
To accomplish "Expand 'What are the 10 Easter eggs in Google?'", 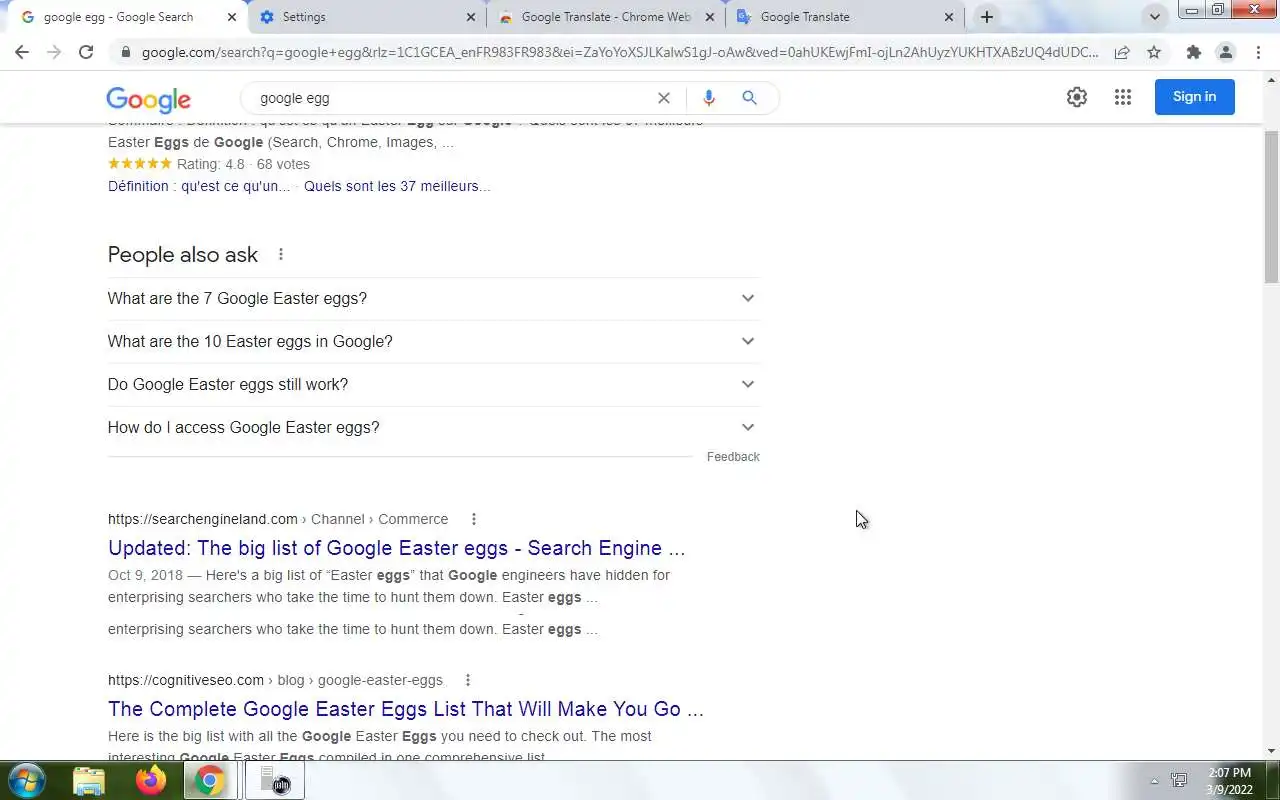I will [x=433, y=341].
